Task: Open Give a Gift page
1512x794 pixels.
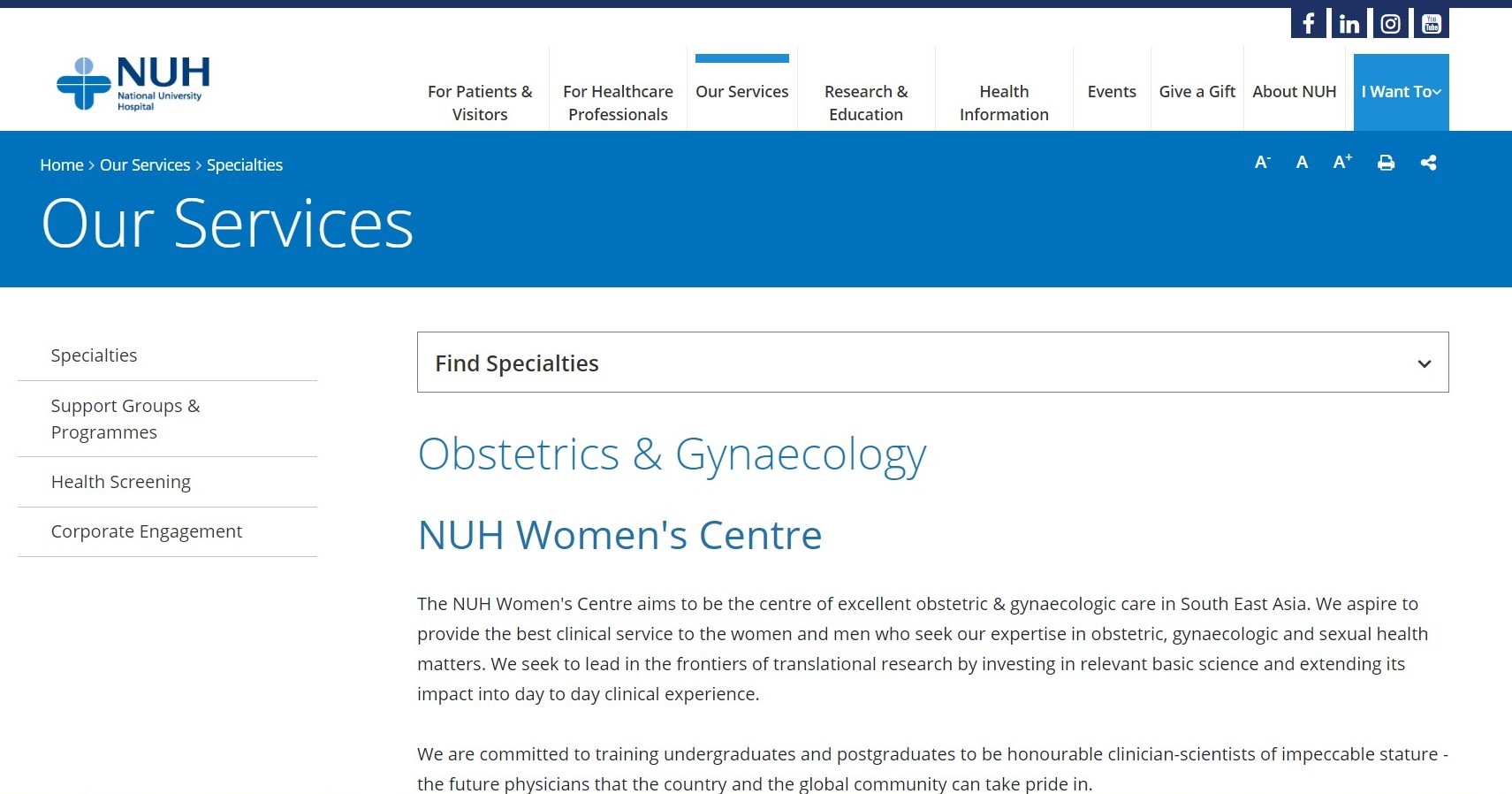Action: (1197, 92)
